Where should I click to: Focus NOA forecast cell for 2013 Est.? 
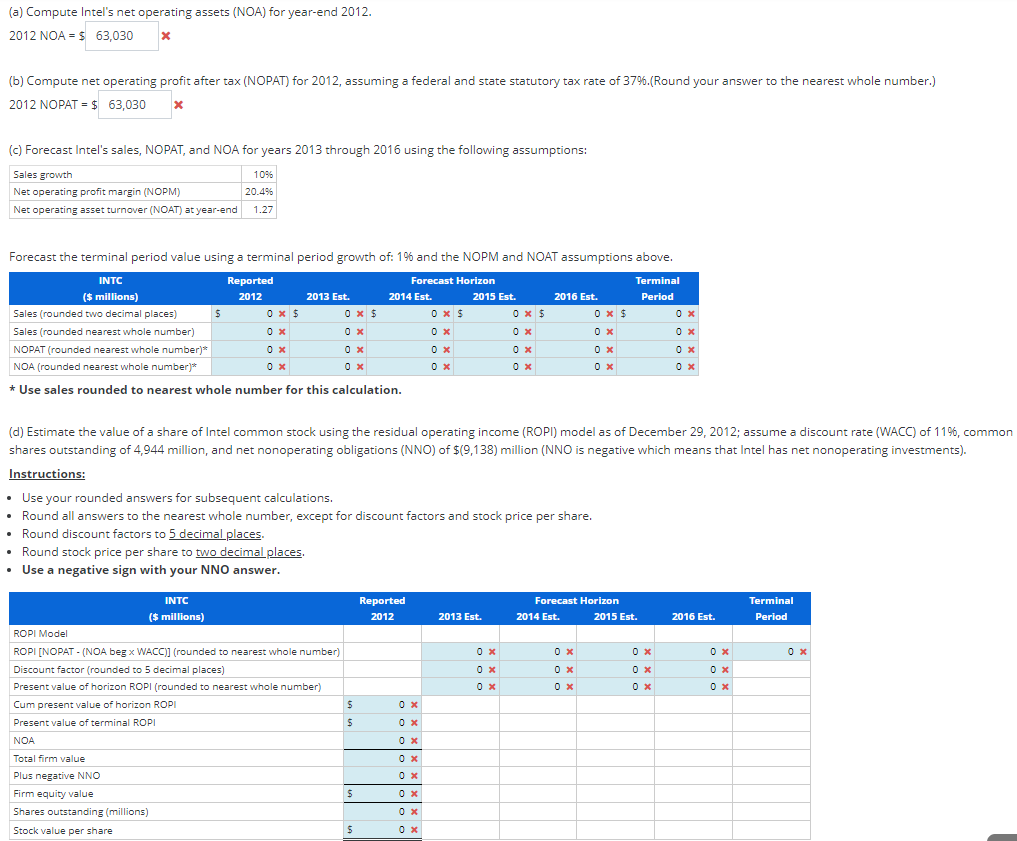click(x=328, y=367)
